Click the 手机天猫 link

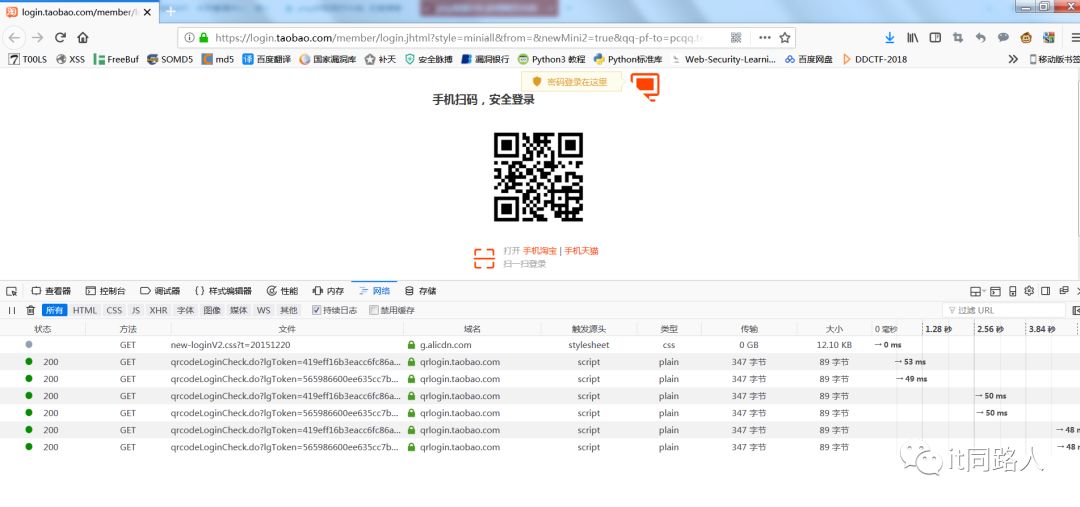(581, 251)
